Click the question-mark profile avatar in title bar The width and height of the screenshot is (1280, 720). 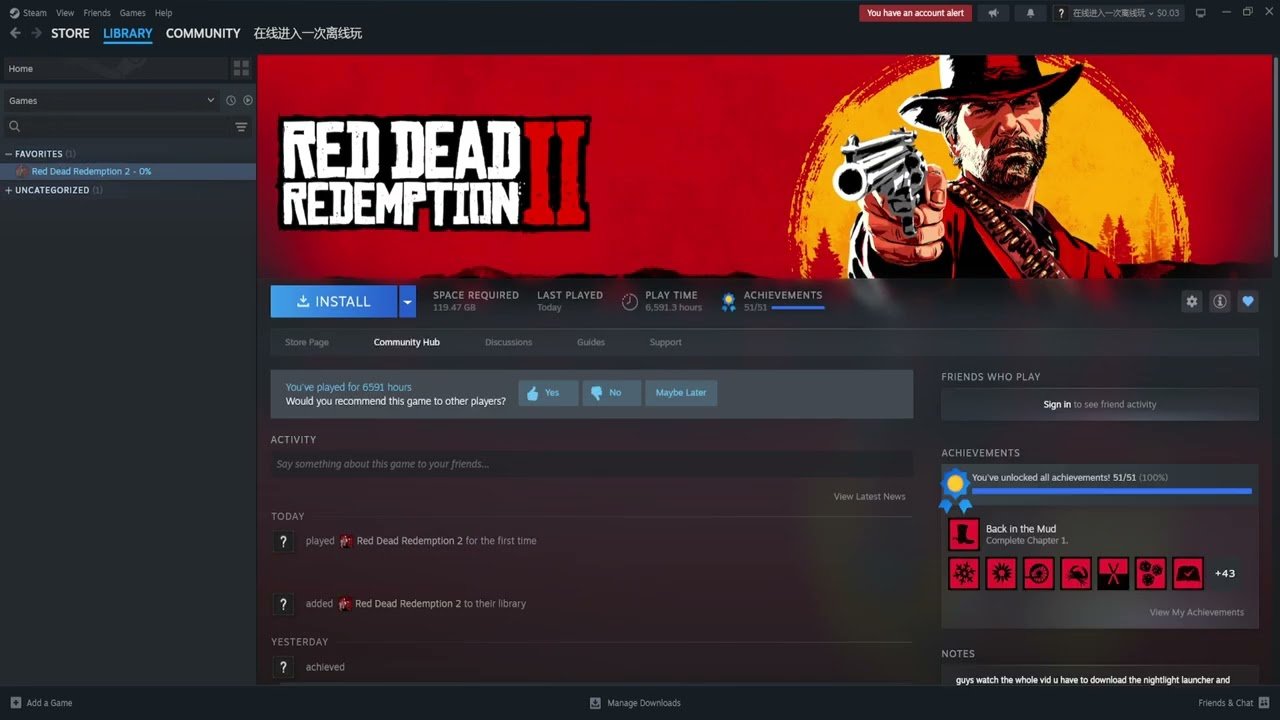coord(1060,13)
